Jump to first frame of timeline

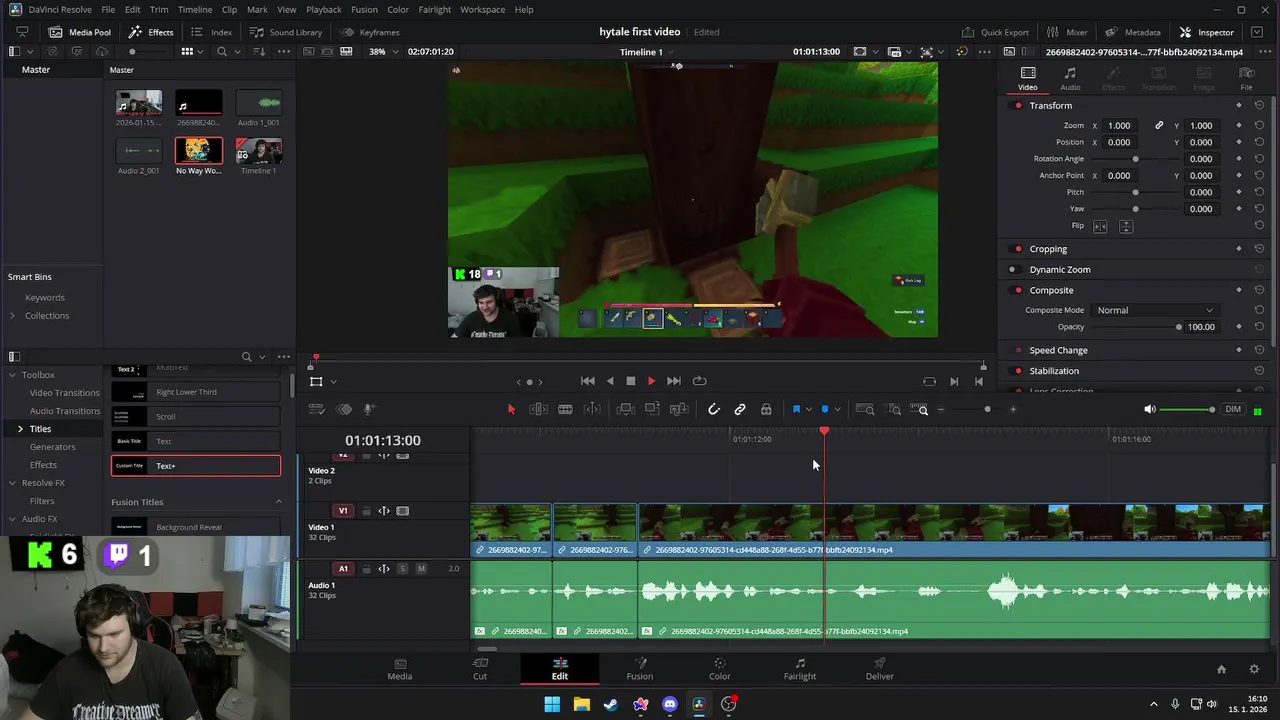coord(588,381)
